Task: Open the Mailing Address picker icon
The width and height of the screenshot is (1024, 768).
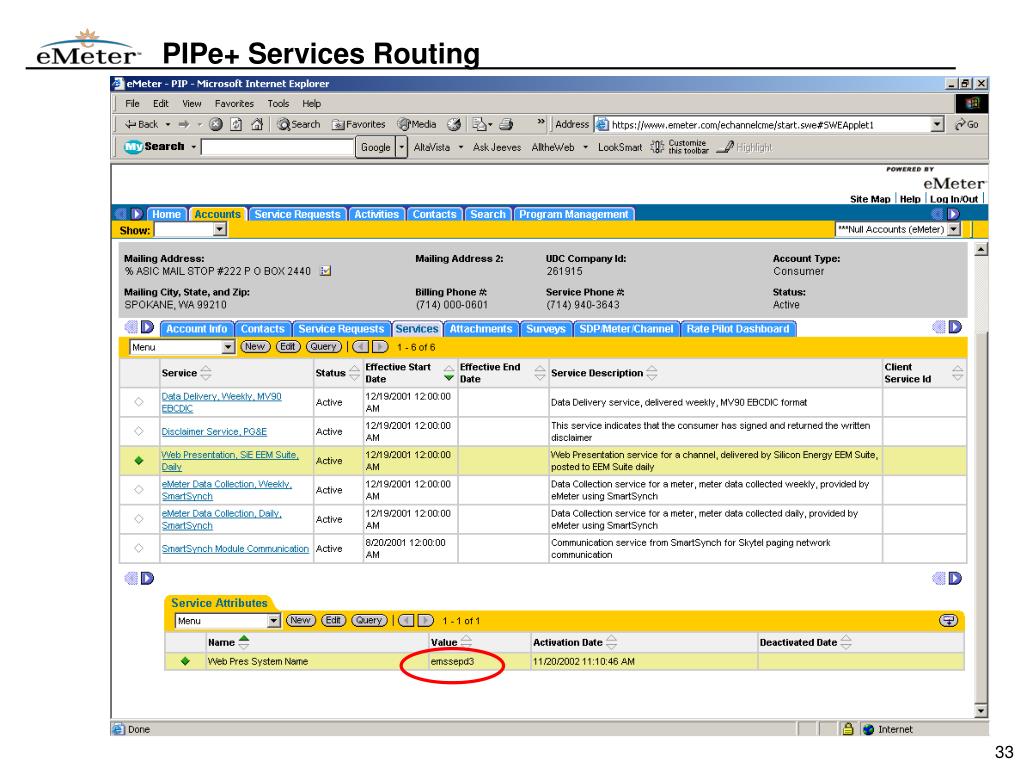Action: point(325,271)
